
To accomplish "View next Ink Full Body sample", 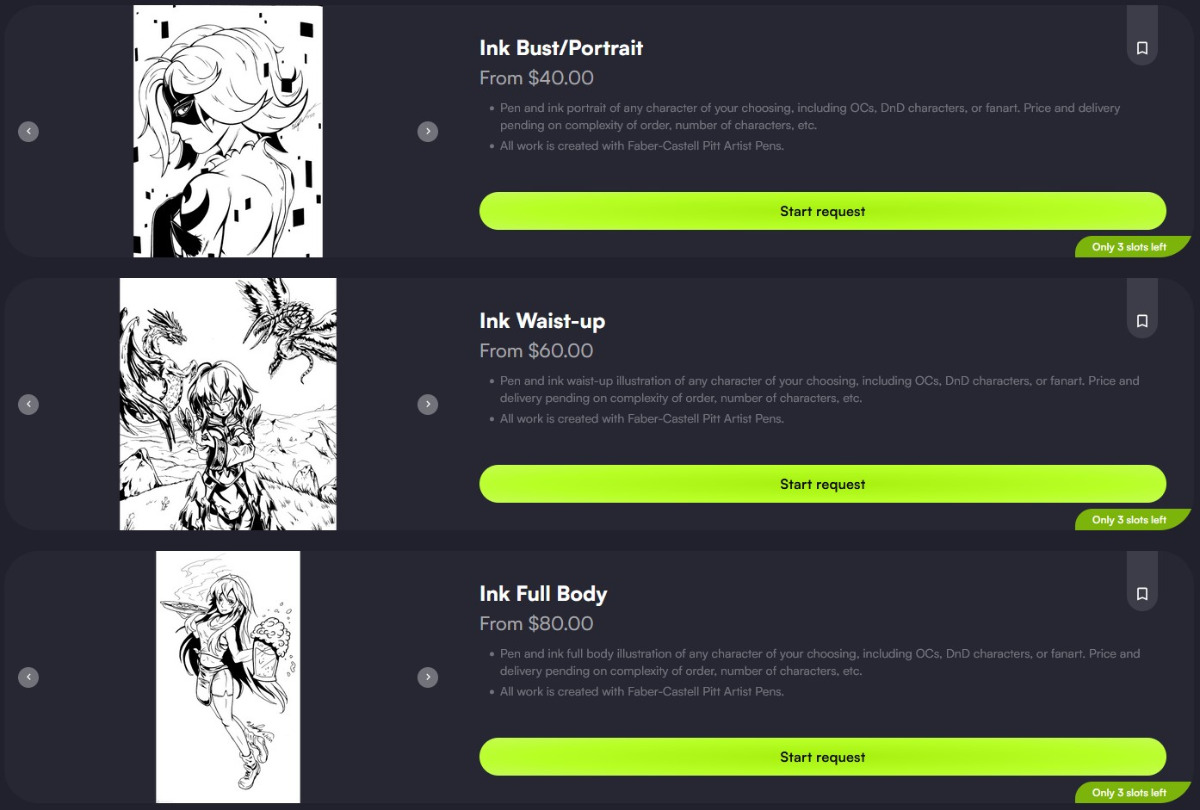I will (428, 677).
